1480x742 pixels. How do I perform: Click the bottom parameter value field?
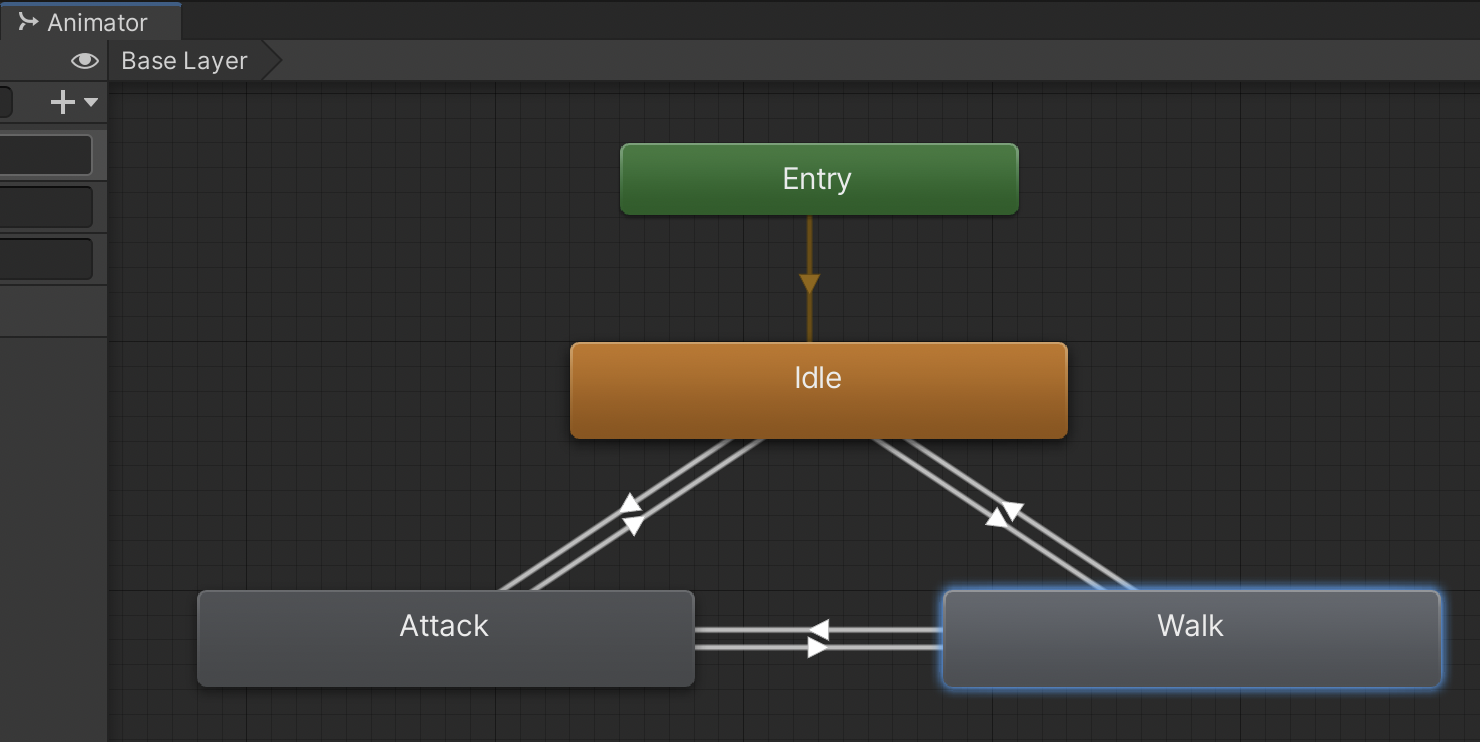(46, 259)
